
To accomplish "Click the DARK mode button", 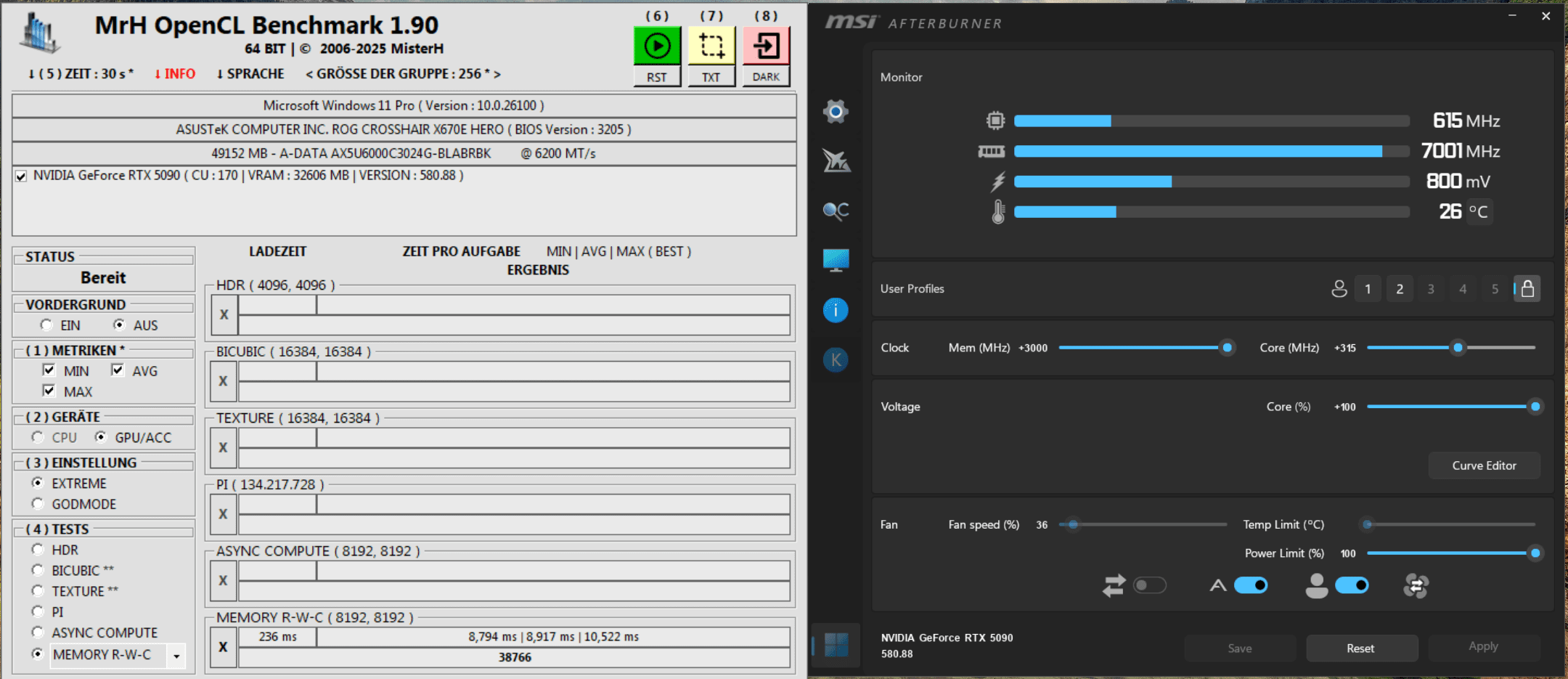I will pos(766,77).
